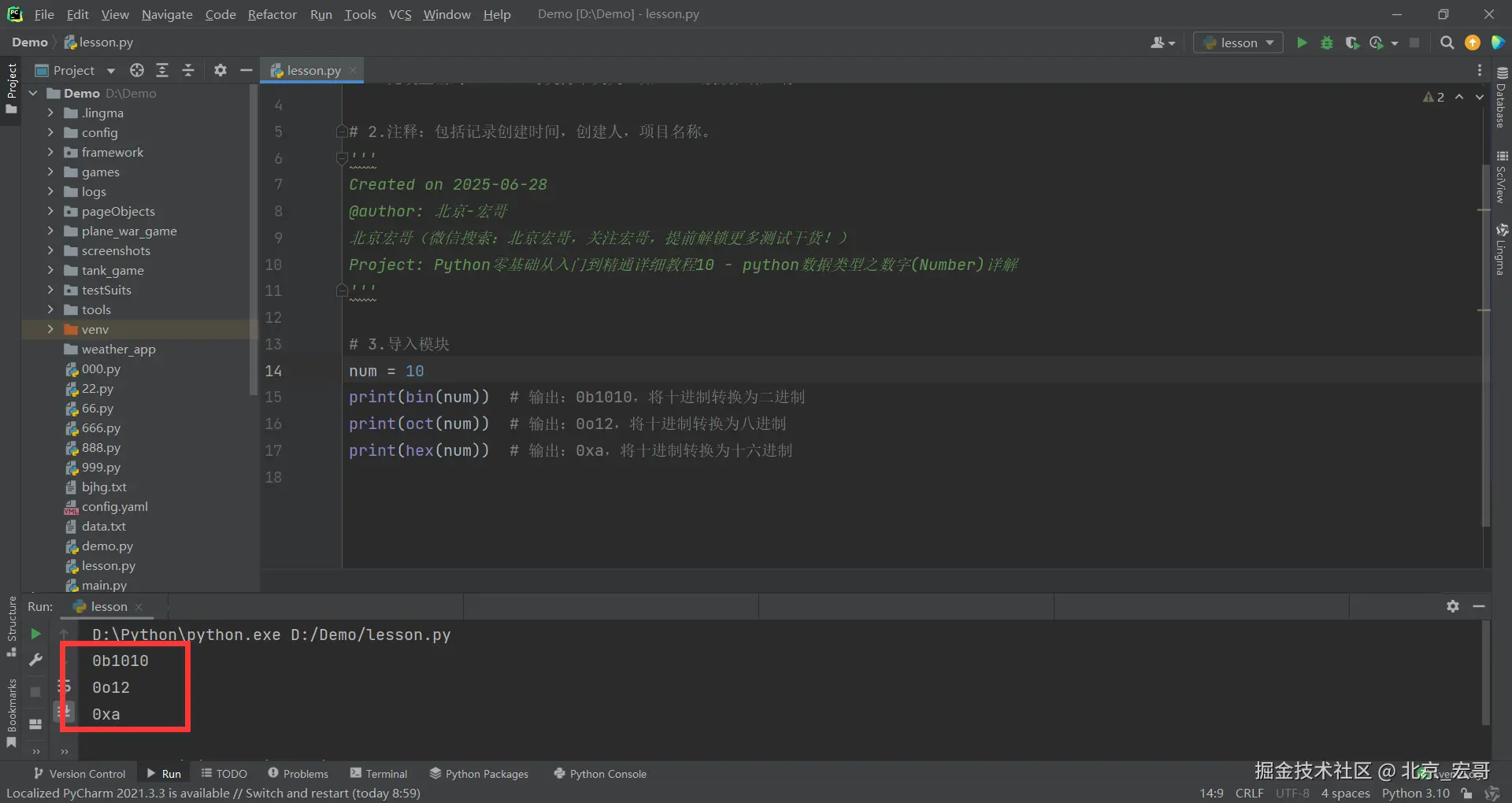Open the lesson run configuration dropdown

[x=1239, y=43]
